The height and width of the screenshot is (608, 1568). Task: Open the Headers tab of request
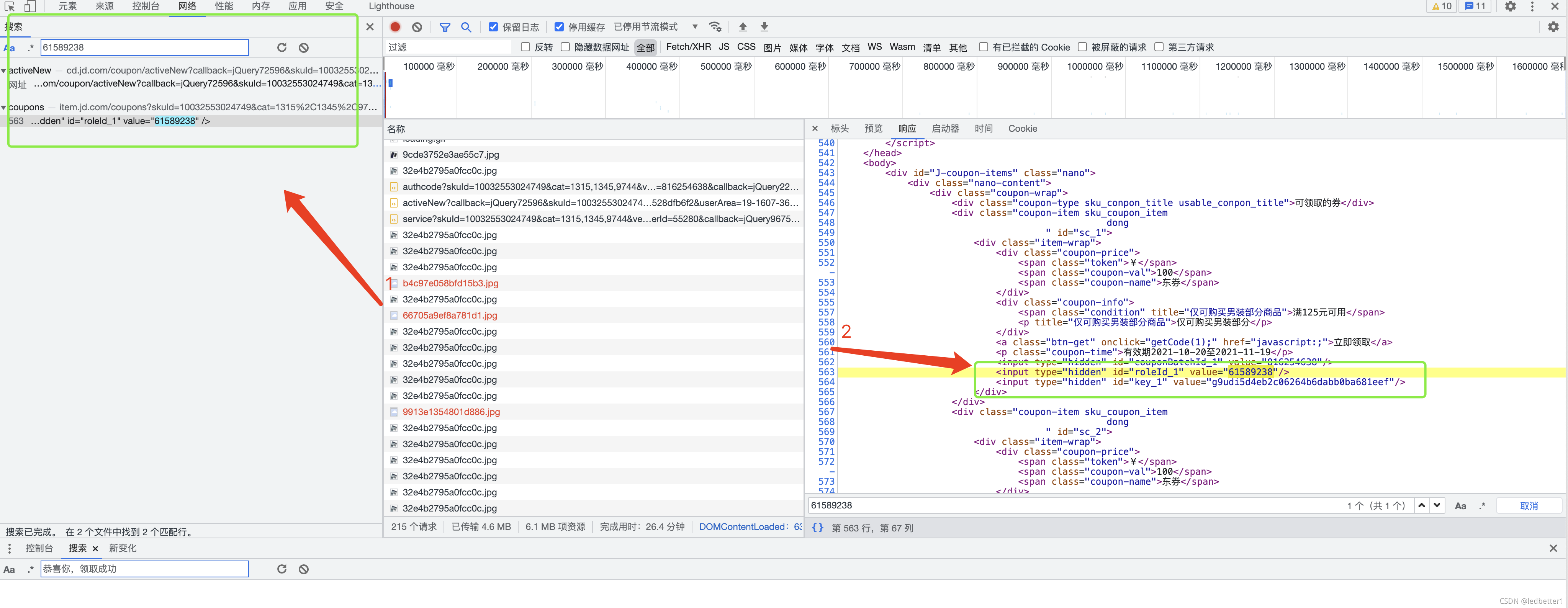coord(840,128)
